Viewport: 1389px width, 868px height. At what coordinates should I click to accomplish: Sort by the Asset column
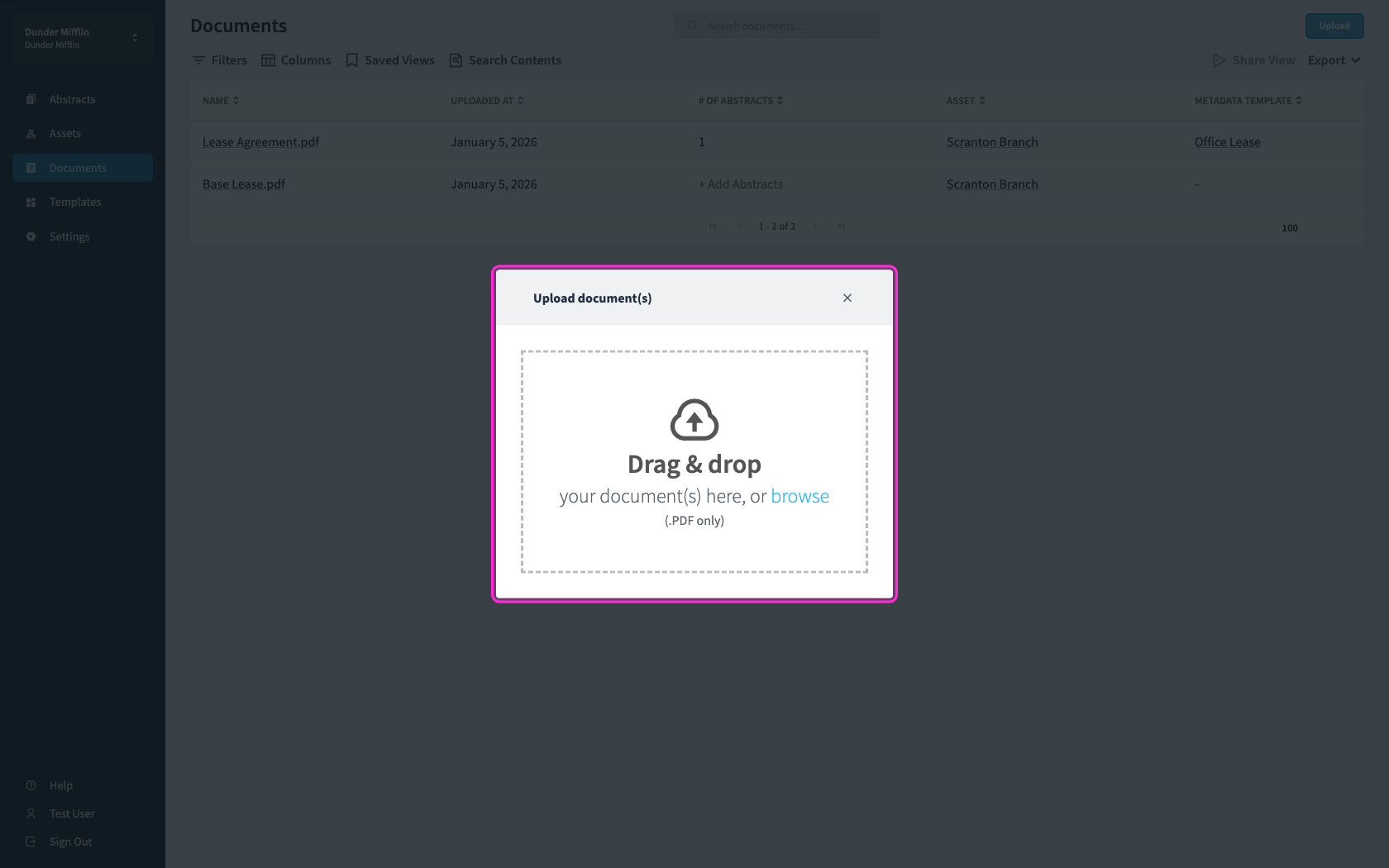coord(966,101)
